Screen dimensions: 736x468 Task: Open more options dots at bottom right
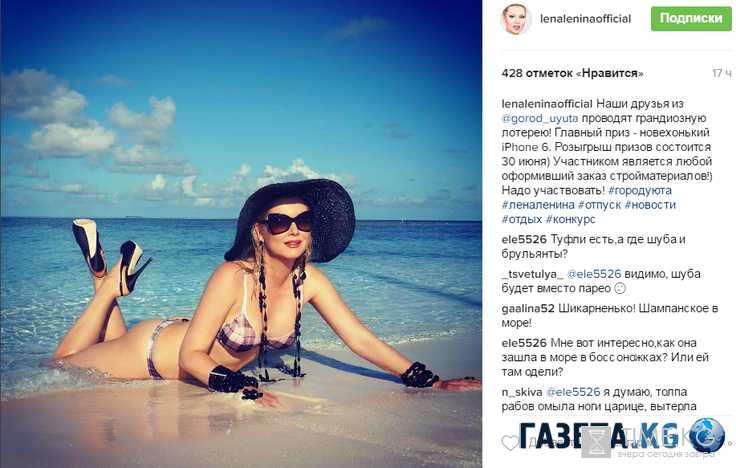[729, 443]
